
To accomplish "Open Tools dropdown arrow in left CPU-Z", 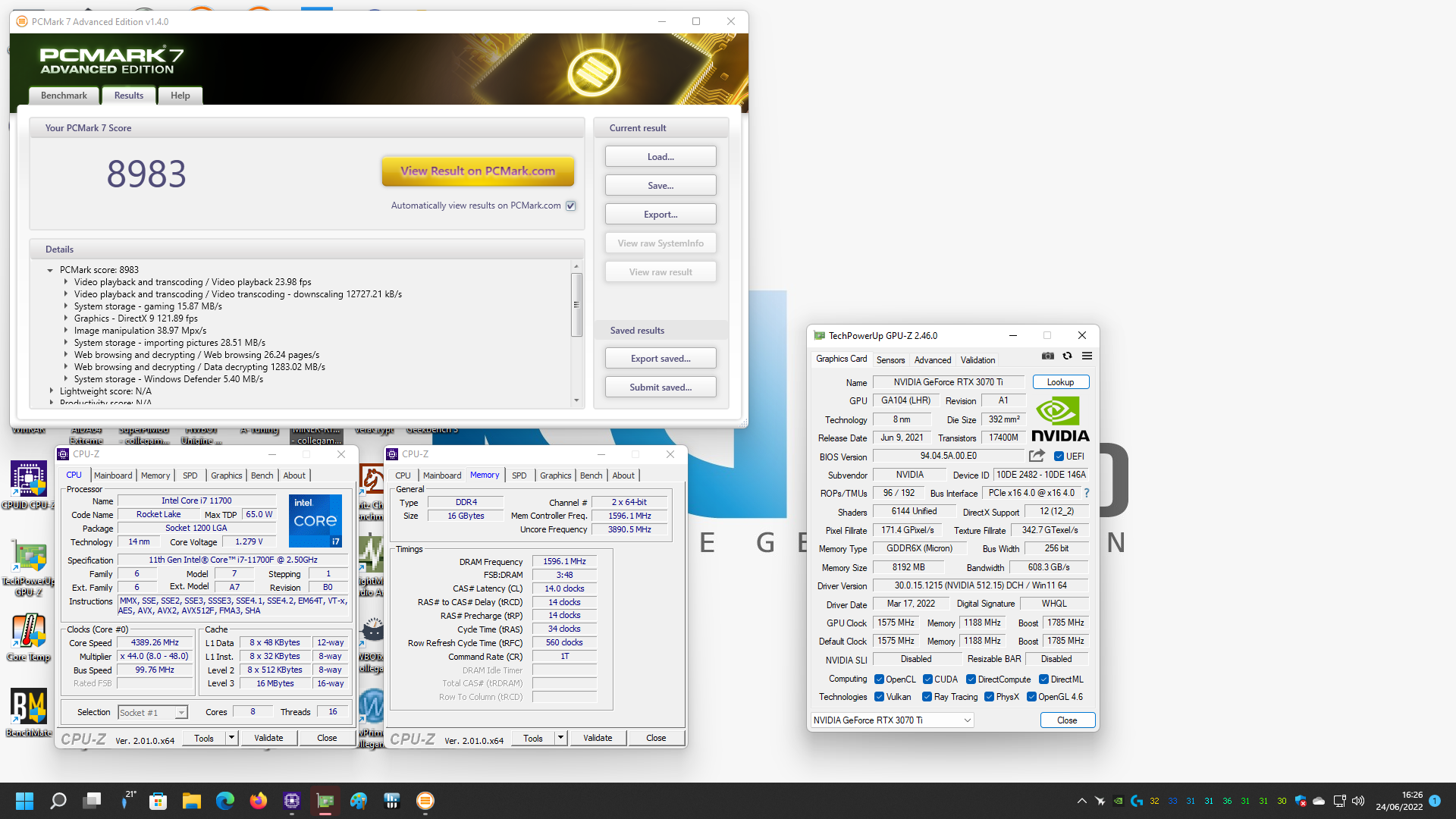I will (x=231, y=738).
